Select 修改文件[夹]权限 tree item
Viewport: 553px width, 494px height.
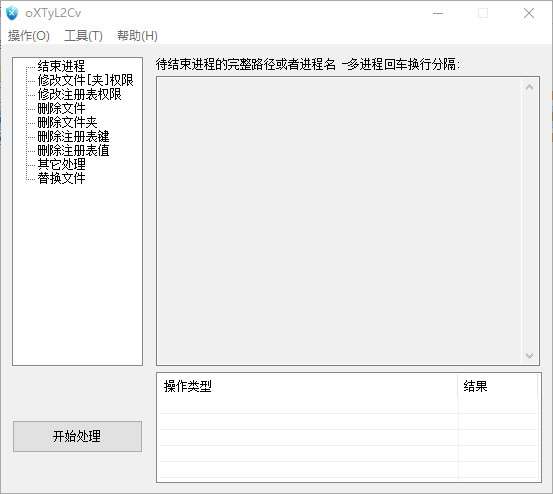click(x=85, y=80)
